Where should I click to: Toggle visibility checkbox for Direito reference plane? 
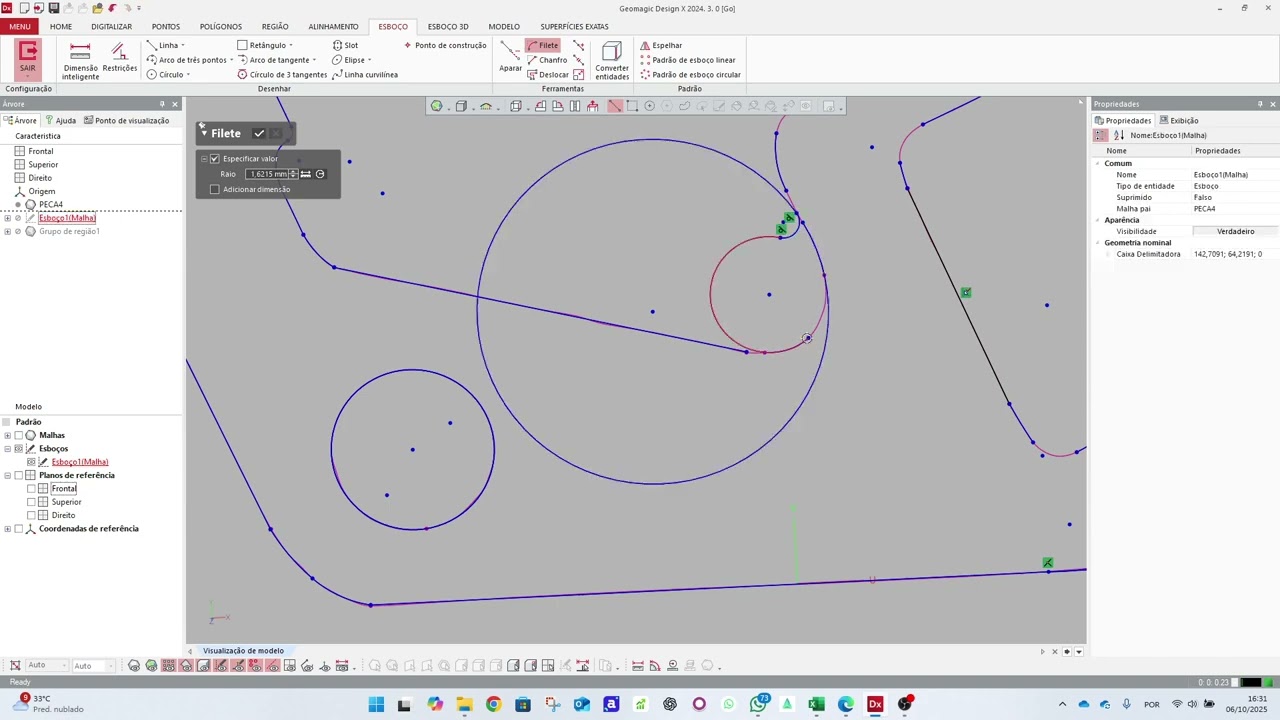pos(31,515)
